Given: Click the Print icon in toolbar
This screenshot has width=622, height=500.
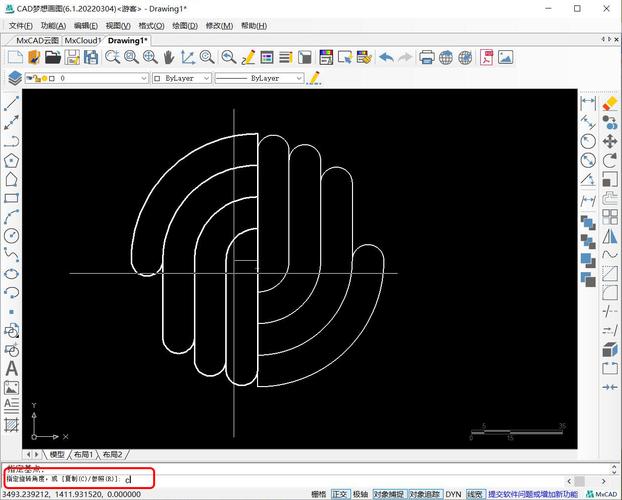Looking at the screenshot, I should [x=427, y=57].
